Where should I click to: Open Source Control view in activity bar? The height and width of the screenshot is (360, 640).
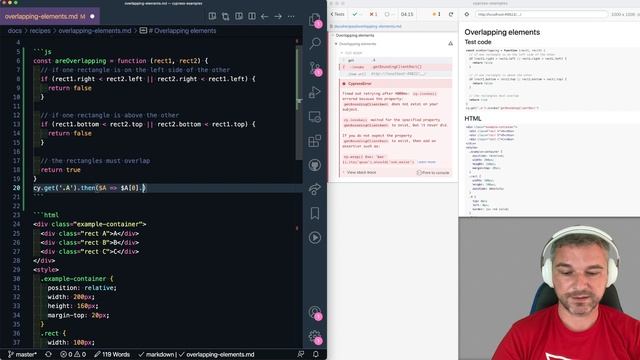tap(315, 68)
